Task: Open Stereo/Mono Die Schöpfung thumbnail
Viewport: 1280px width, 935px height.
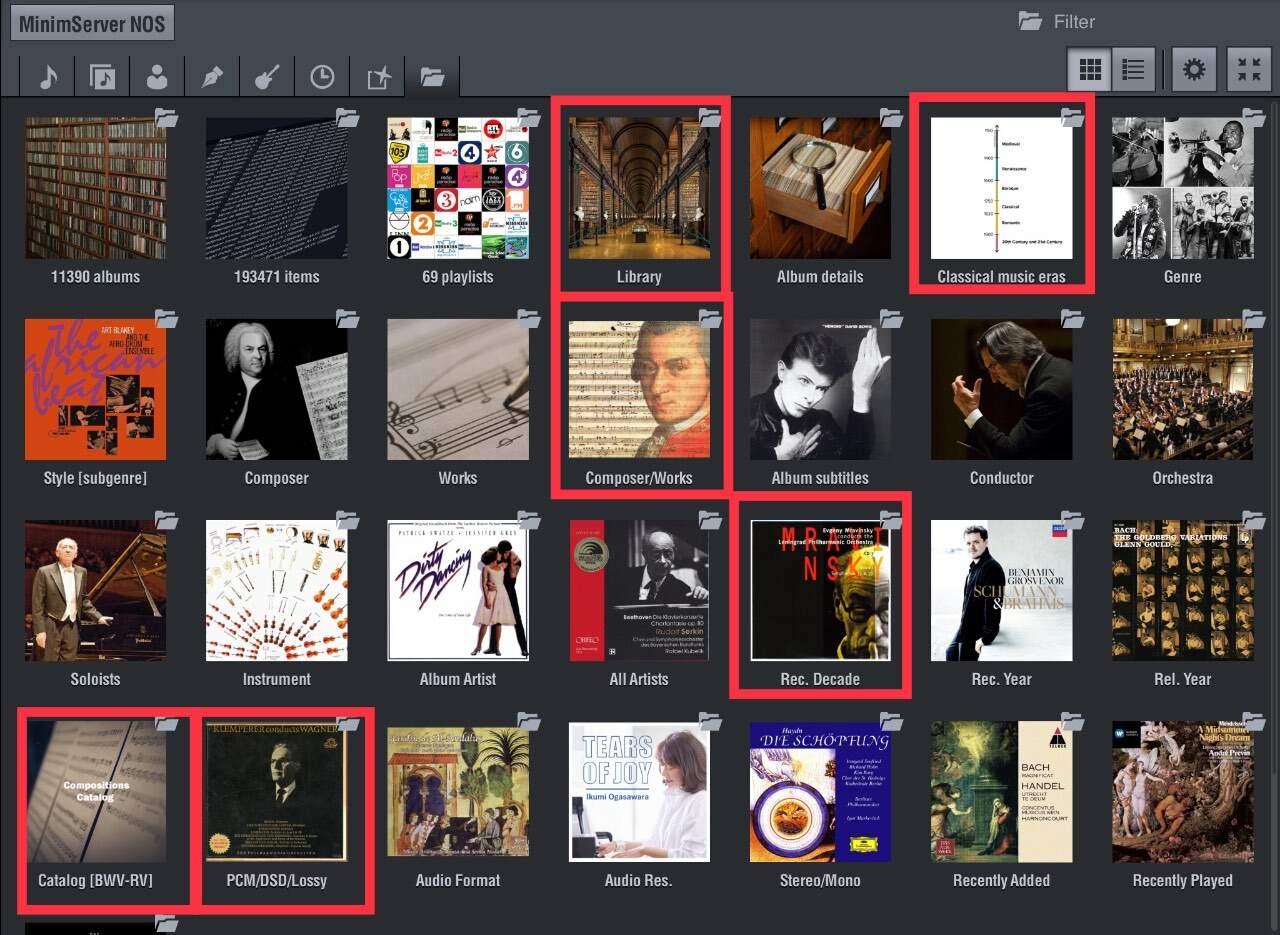Action: pos(820,791)
